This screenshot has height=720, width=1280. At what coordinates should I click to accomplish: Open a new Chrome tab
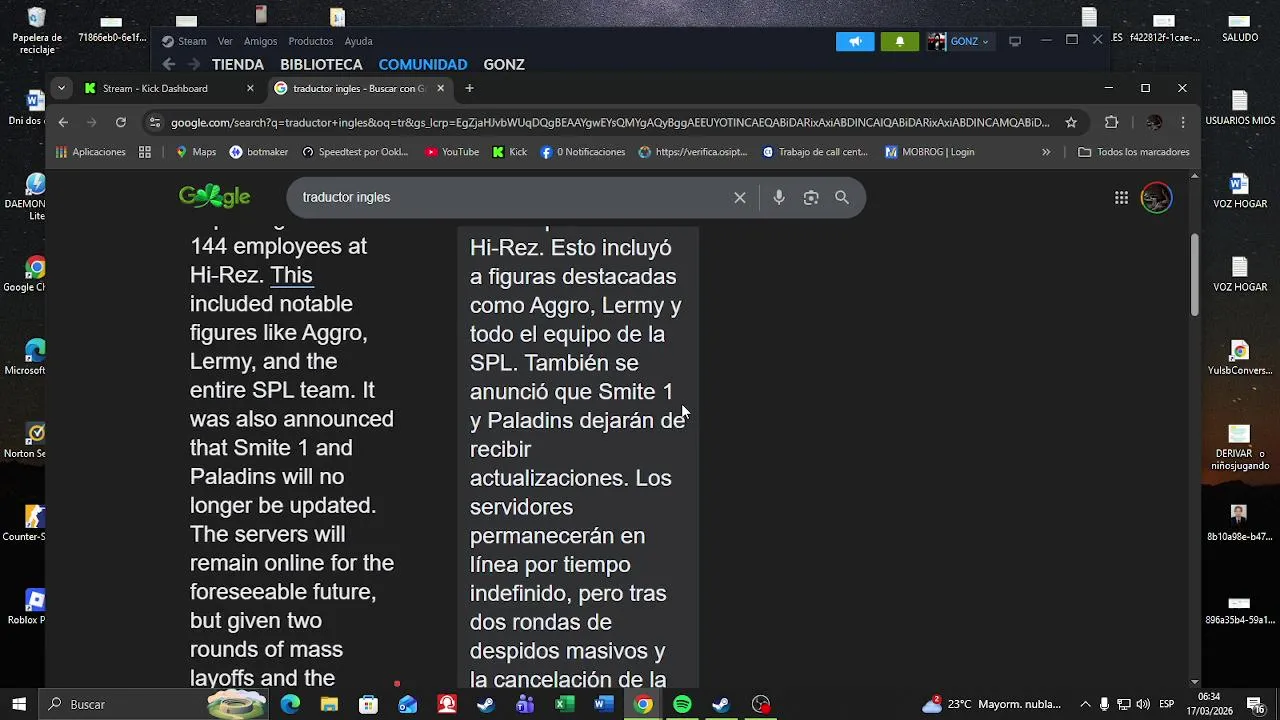click(469, 88)
